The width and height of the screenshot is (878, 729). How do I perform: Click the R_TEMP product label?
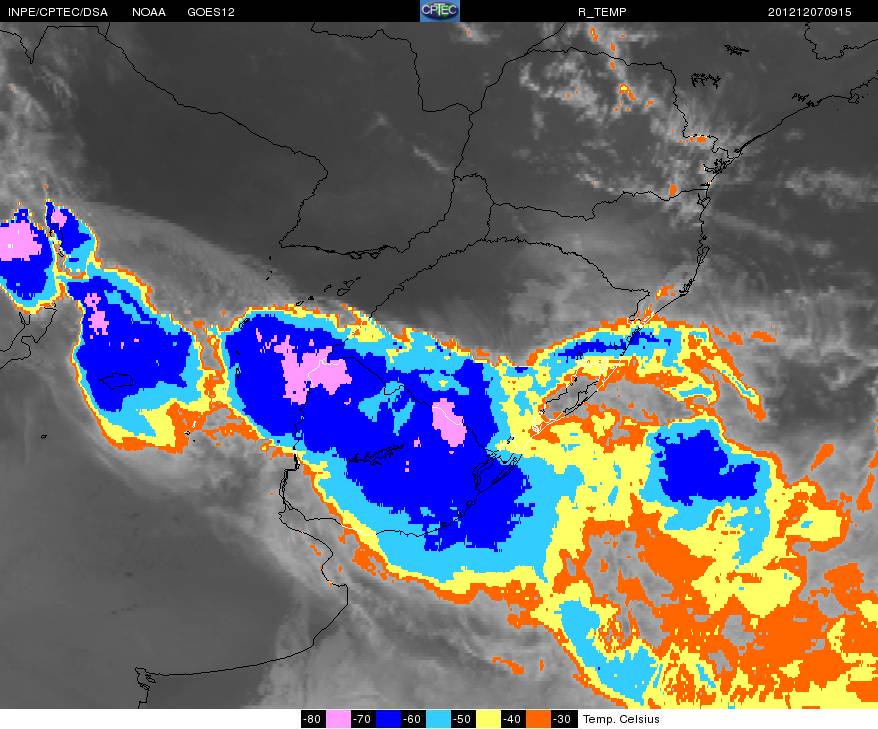602,12
